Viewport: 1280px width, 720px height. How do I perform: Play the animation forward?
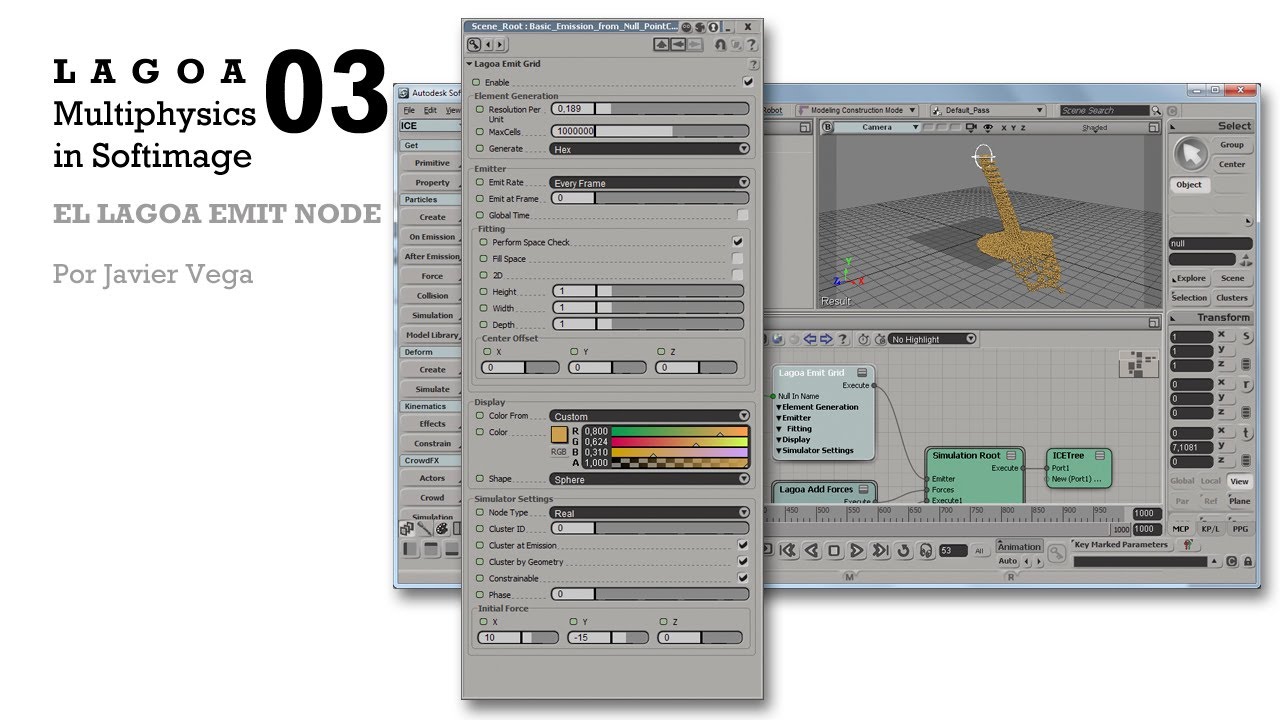(x=857, y=550)
